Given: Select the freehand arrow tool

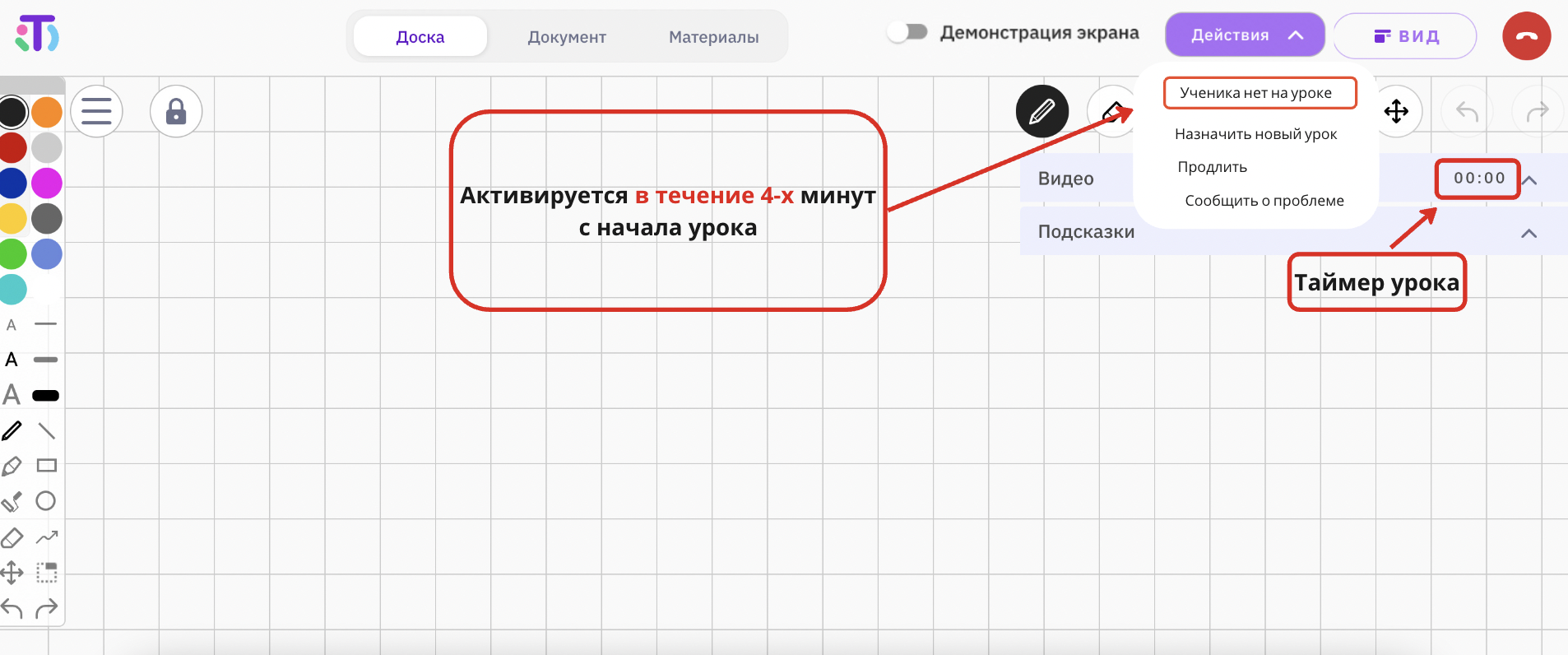Looking at the screenshot, I should (47, 537).
